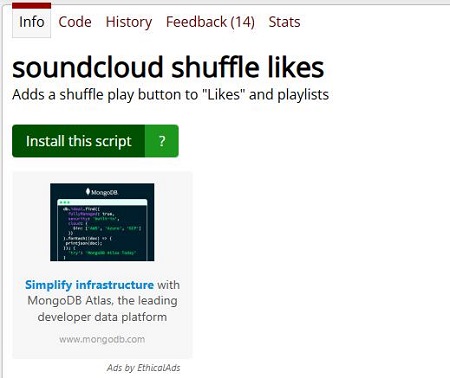The width and height of the screenshot is (450, 378).
Task: Open the Info tab
Action: coord(31,22)
